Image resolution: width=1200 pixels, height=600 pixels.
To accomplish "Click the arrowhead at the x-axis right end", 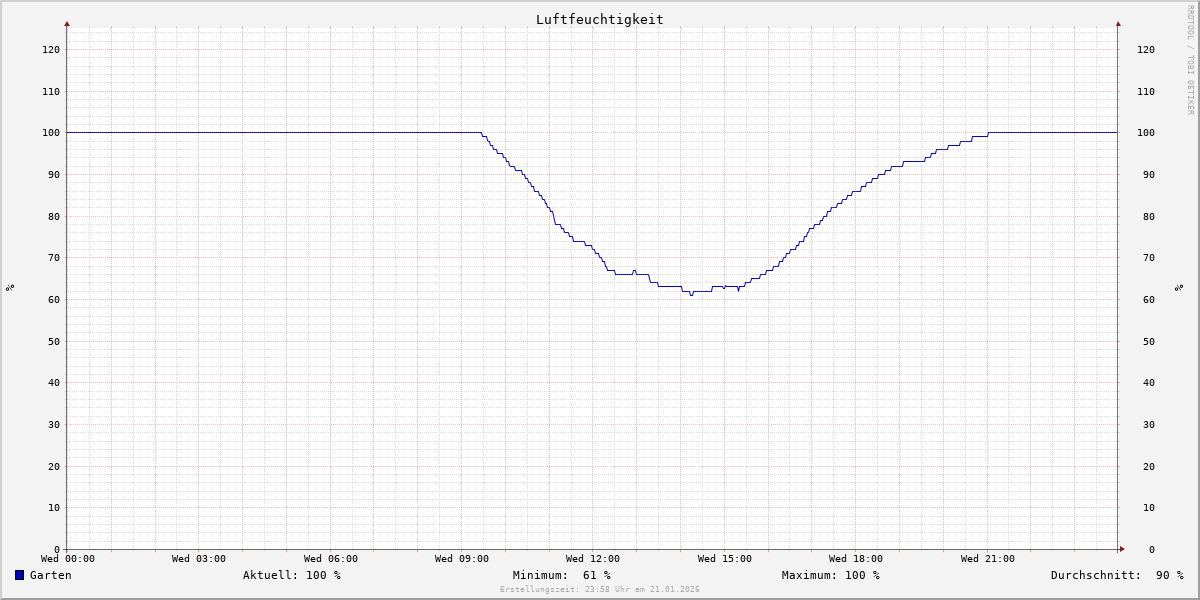I will click(x=1122, y=549).
